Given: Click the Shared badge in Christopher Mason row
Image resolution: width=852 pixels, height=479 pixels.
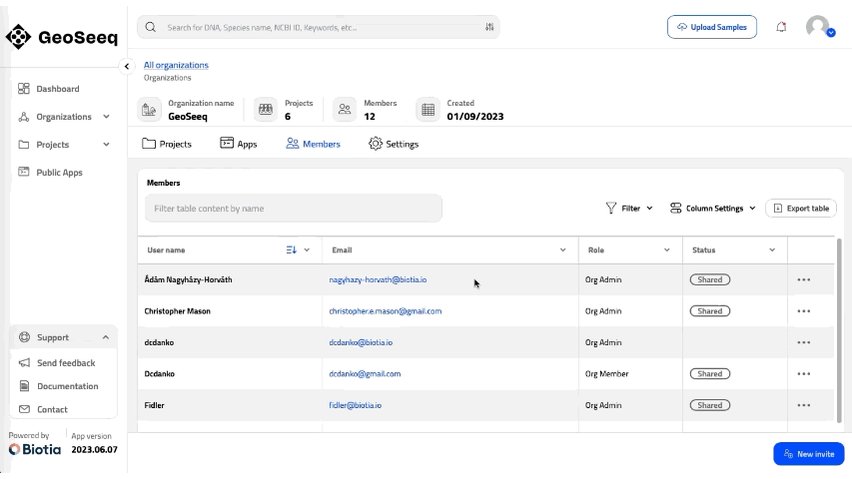Looking at the screenshot, I should (x=710, y=311).
